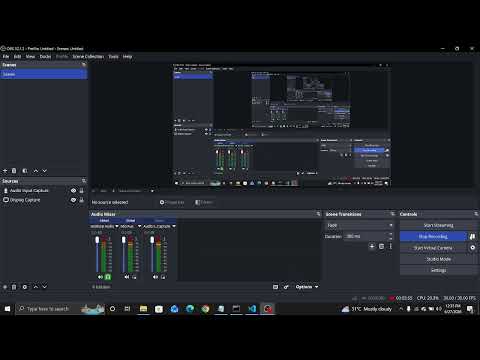Viewport: 480px width, 360px height.
Task: Pop out the Scene Transitions dock
Action: [392, 214]
